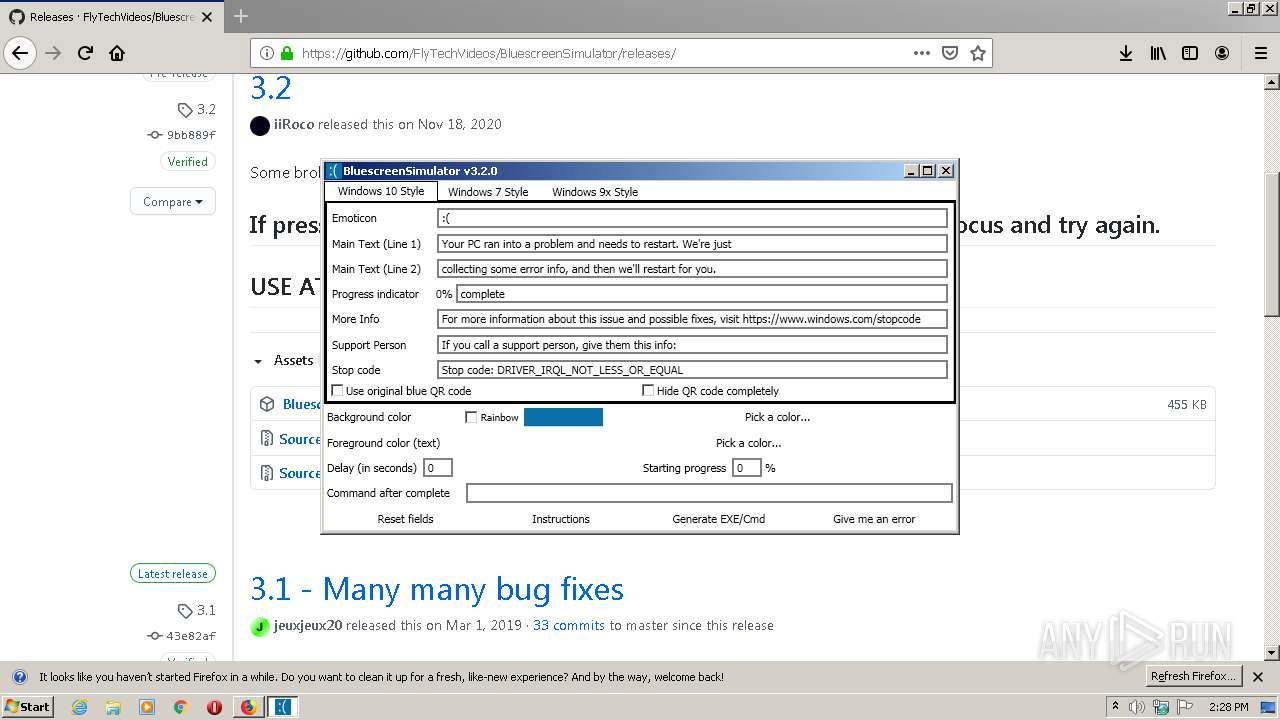Click the Firefox forward arrow
Screen dimensions: 1280x720
53,53
